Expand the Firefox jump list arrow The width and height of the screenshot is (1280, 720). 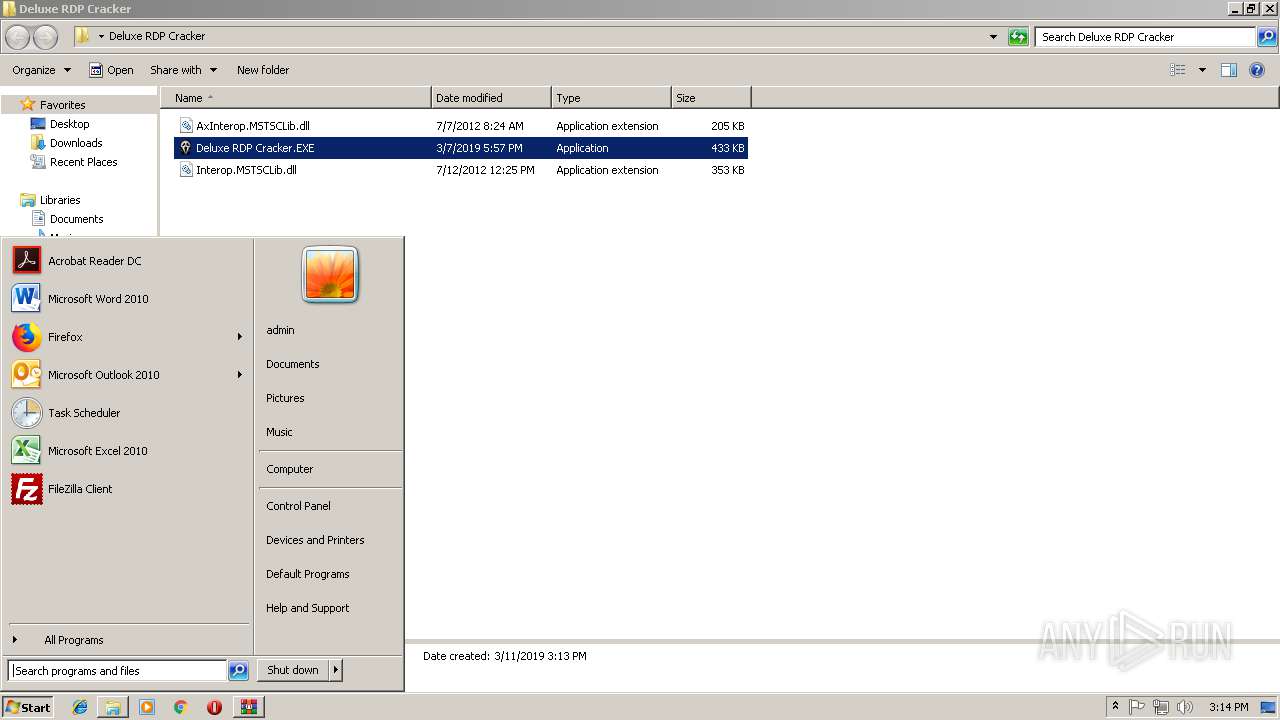pos(239,337)
